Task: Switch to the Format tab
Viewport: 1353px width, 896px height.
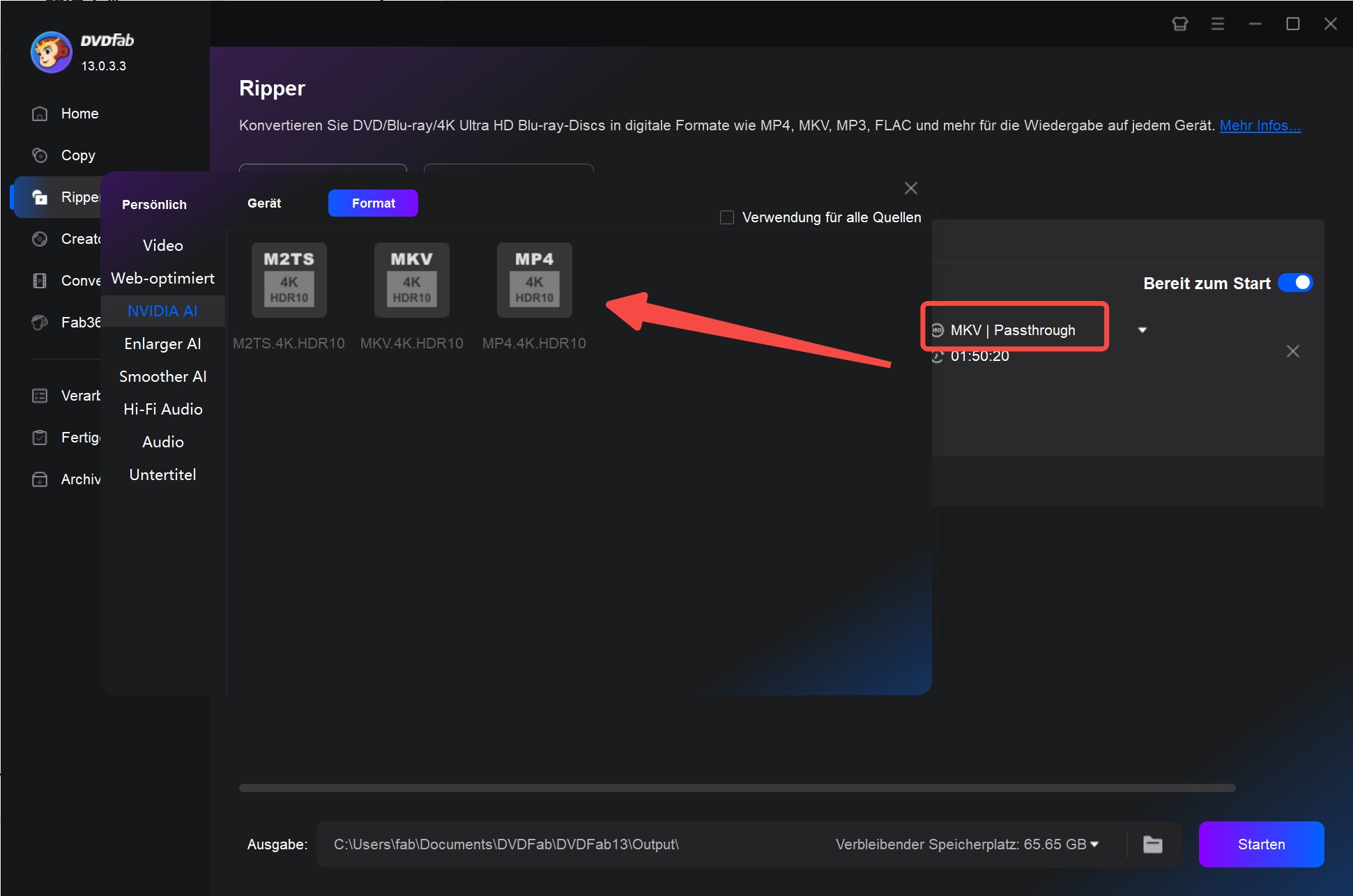Action: [x=373, y=203]
